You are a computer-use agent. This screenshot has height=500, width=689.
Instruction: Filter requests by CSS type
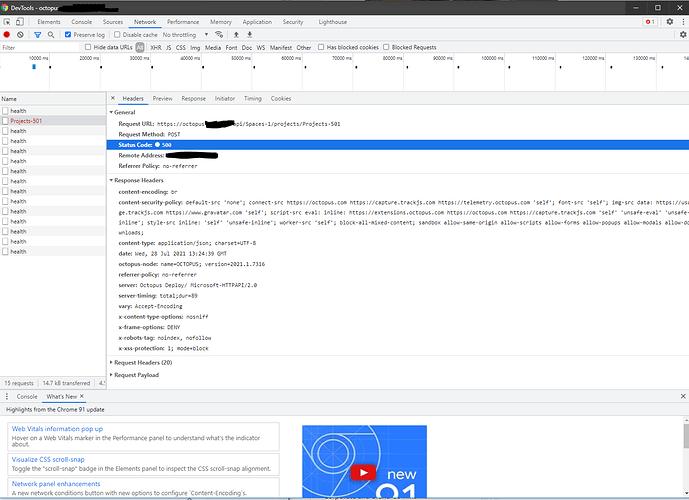click(181, 47)
